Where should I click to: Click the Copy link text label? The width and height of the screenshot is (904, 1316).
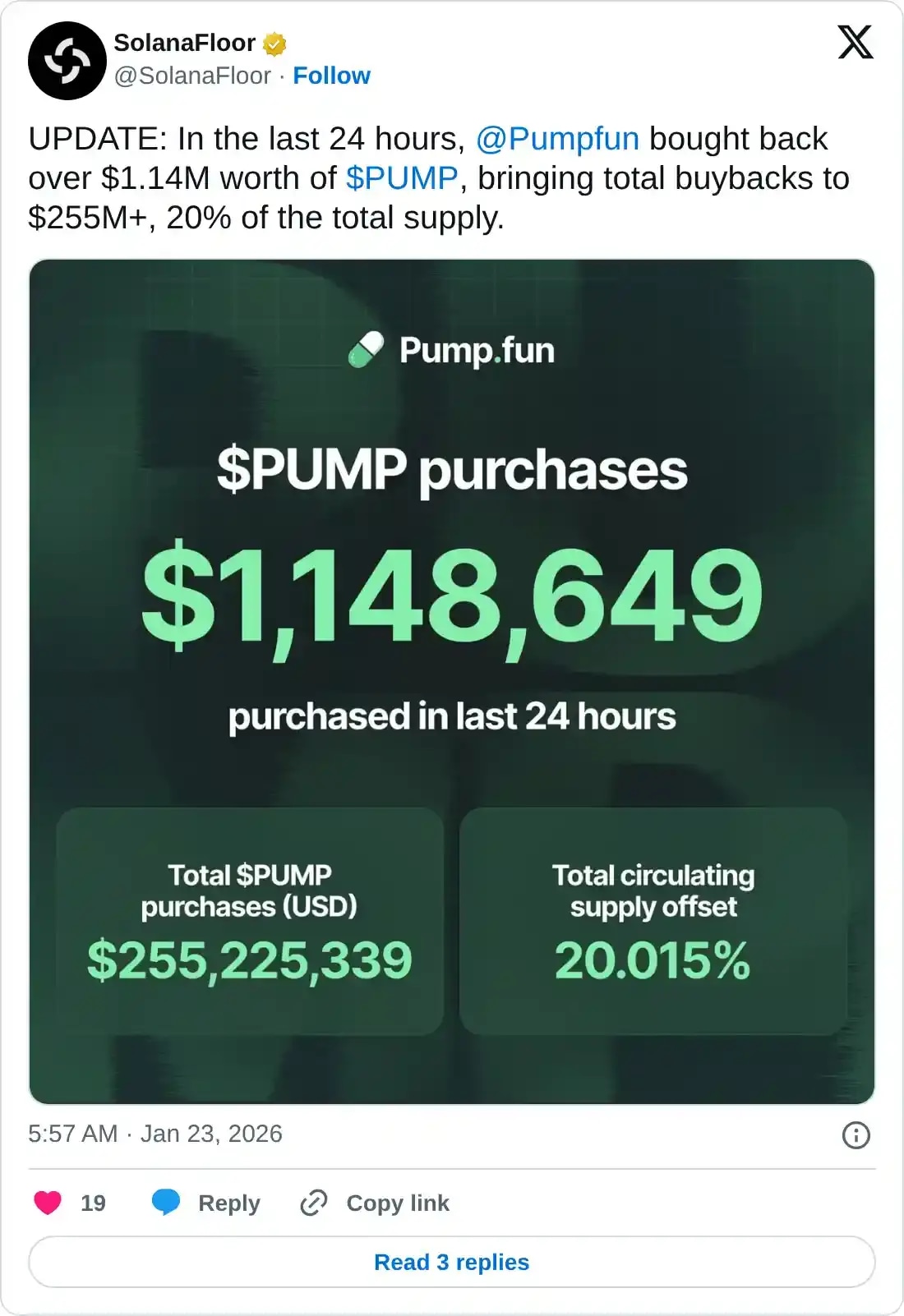point(399,1203)
